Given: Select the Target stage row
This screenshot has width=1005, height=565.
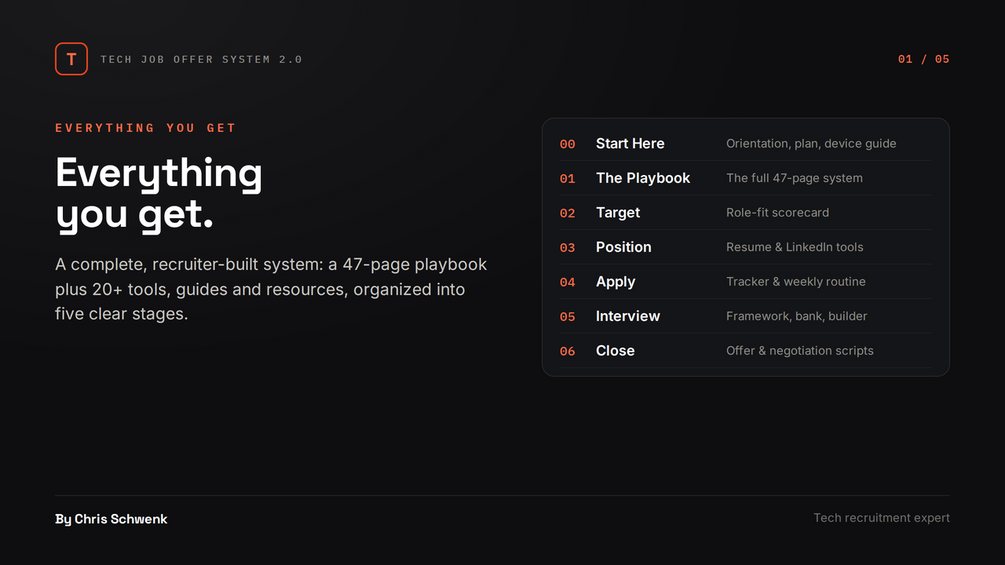Looking at the screenshot, I should coord(745,213).
